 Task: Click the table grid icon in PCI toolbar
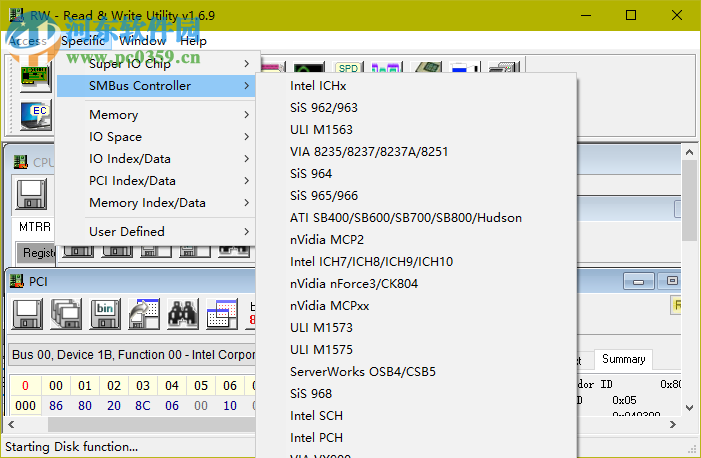(x=221, y=314)
